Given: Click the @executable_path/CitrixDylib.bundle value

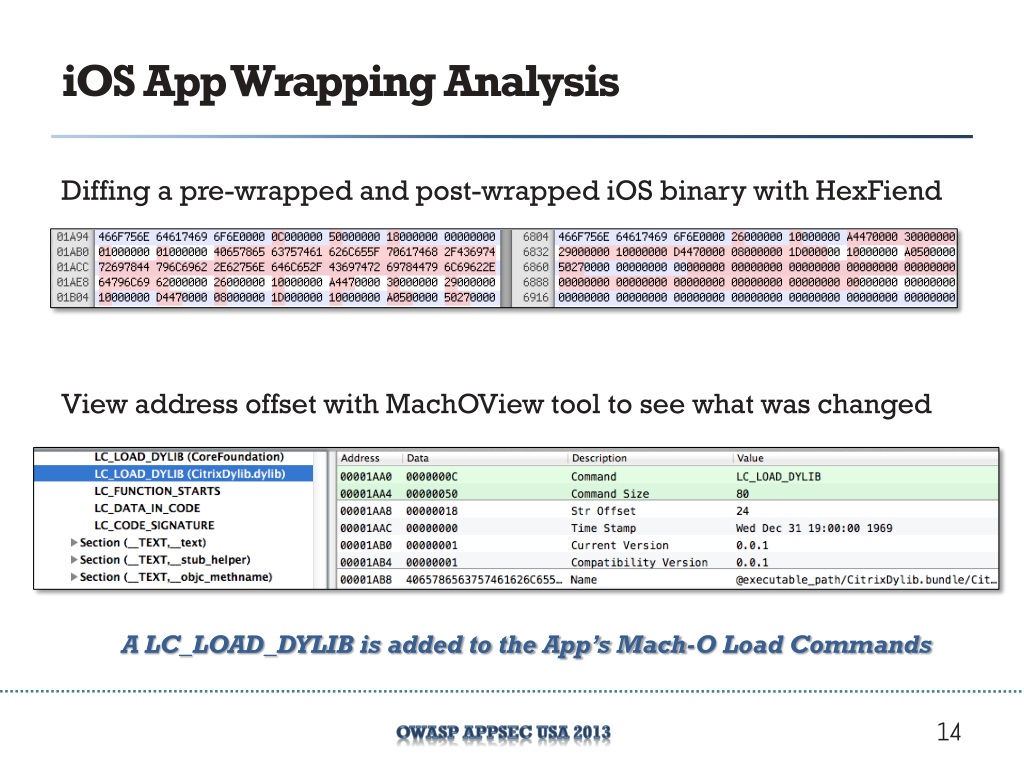Looking at the screenshot, I should 866,580.
